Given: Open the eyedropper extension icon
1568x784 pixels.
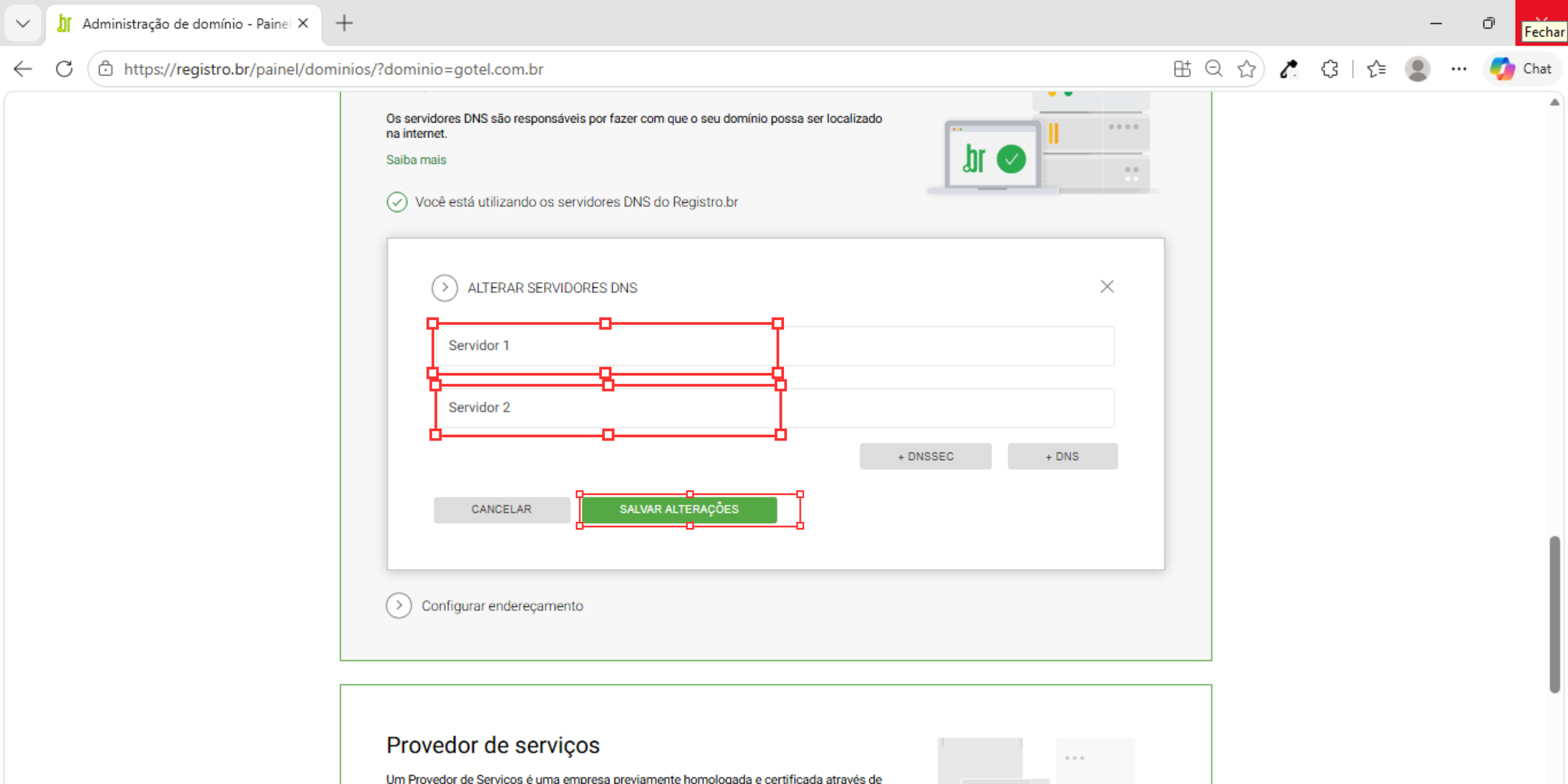Looking at the screenshot, I should (x=1288, y=69).
